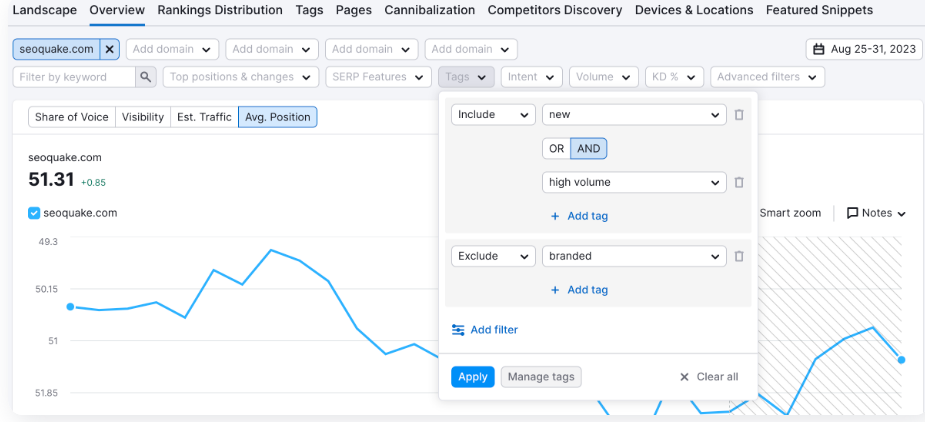The image size is (925, 422).
Task: Open the last Add domain dropdown
Action: [x=471, y=50]
